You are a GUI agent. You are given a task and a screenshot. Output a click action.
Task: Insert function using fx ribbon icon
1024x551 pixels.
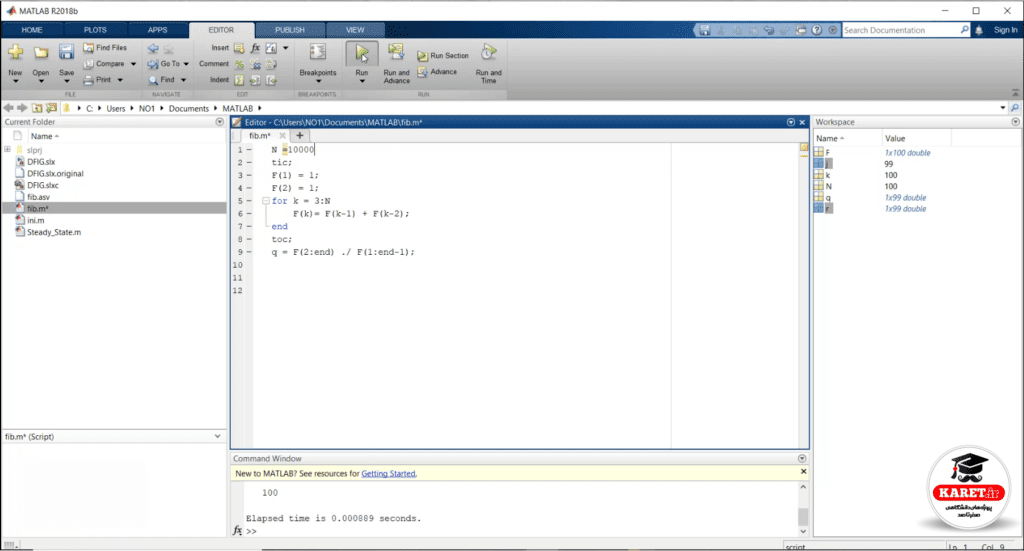click(x=255, y=48)
